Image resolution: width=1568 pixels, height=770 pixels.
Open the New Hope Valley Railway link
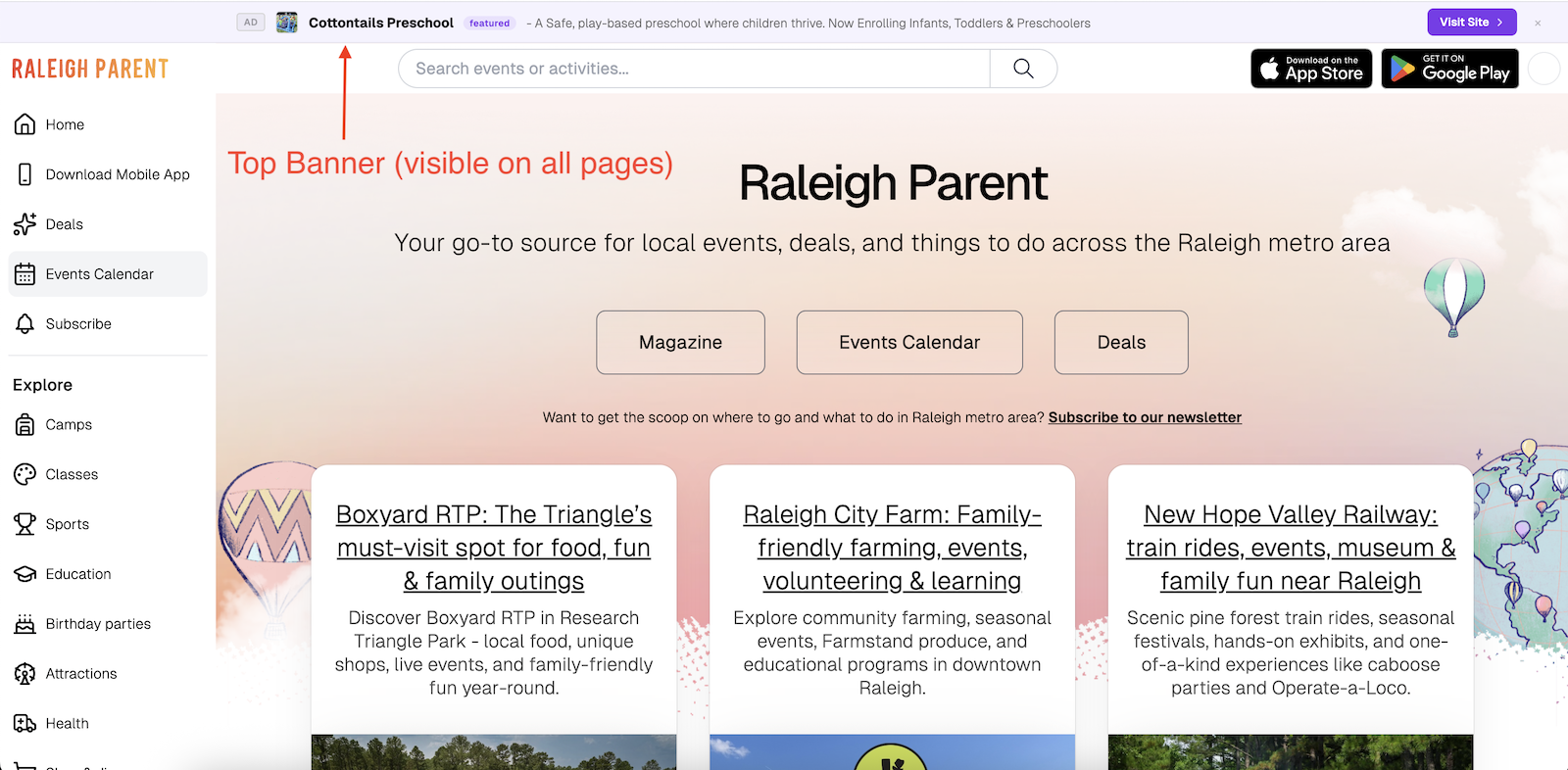[1291, 548]
